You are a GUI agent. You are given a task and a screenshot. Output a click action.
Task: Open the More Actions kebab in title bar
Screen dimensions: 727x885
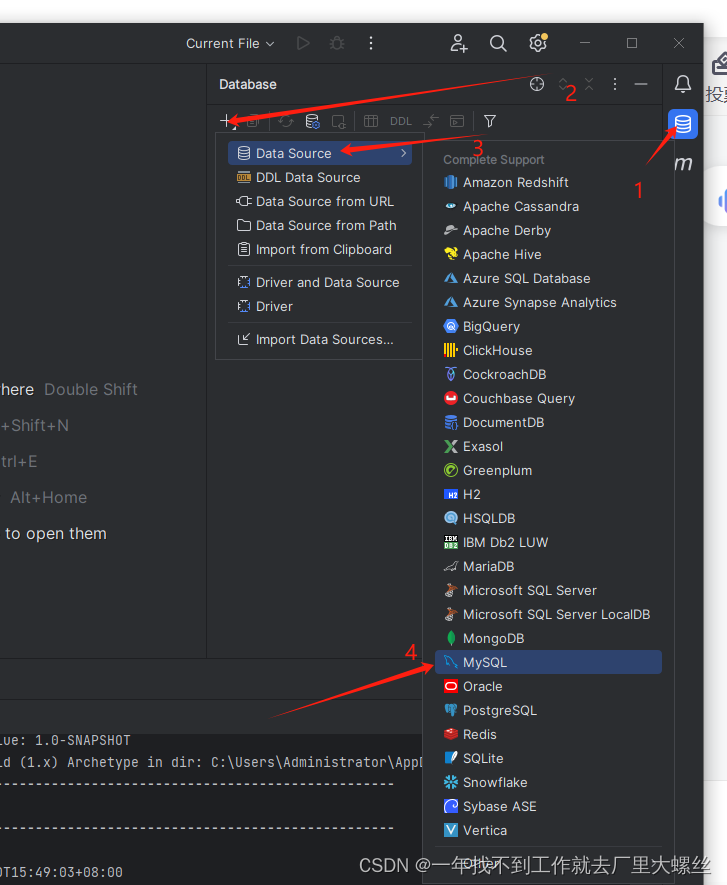tap(371, 43)
